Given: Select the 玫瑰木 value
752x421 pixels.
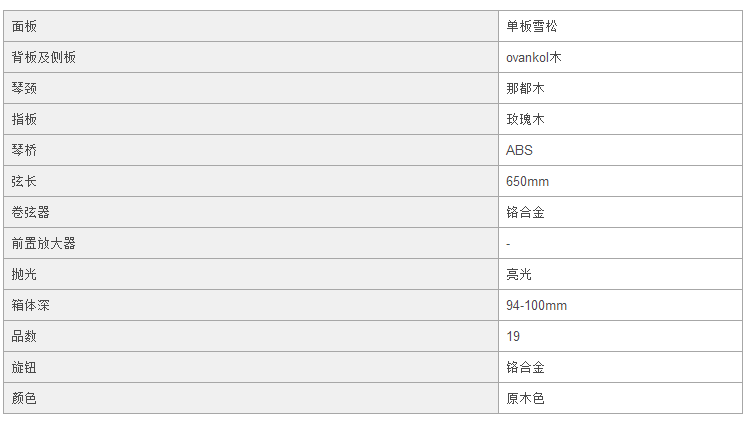Looking at the screenshot, I should (525, 119).
